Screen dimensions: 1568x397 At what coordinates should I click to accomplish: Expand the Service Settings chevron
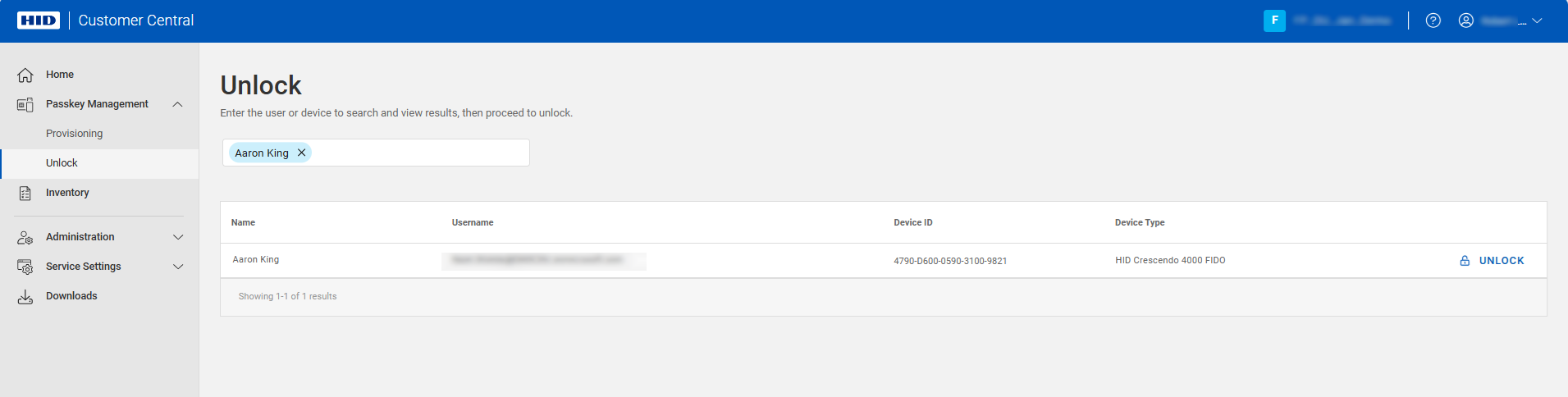[177, 267]
